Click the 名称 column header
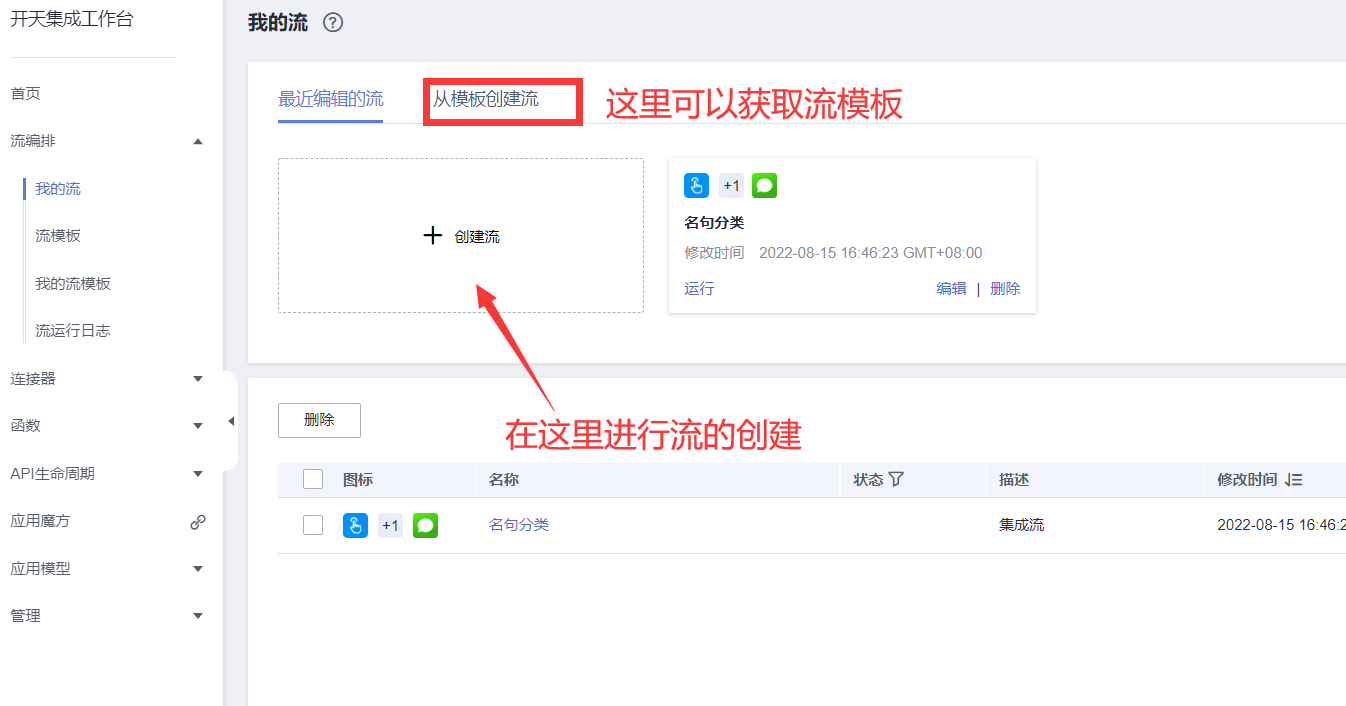Screen dimensions: 1346x706 pos(504,480)
